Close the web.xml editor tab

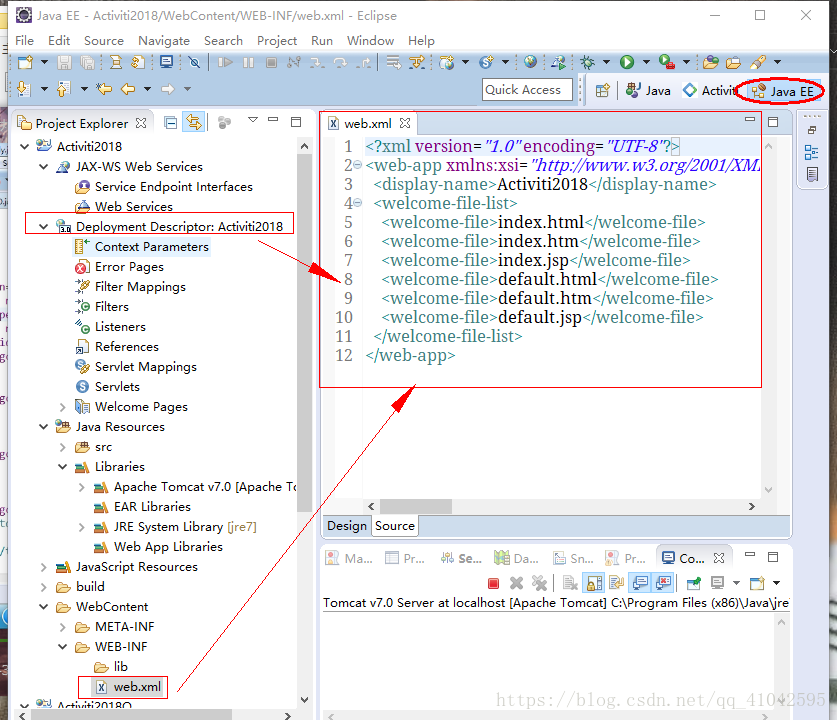(405, 123)
